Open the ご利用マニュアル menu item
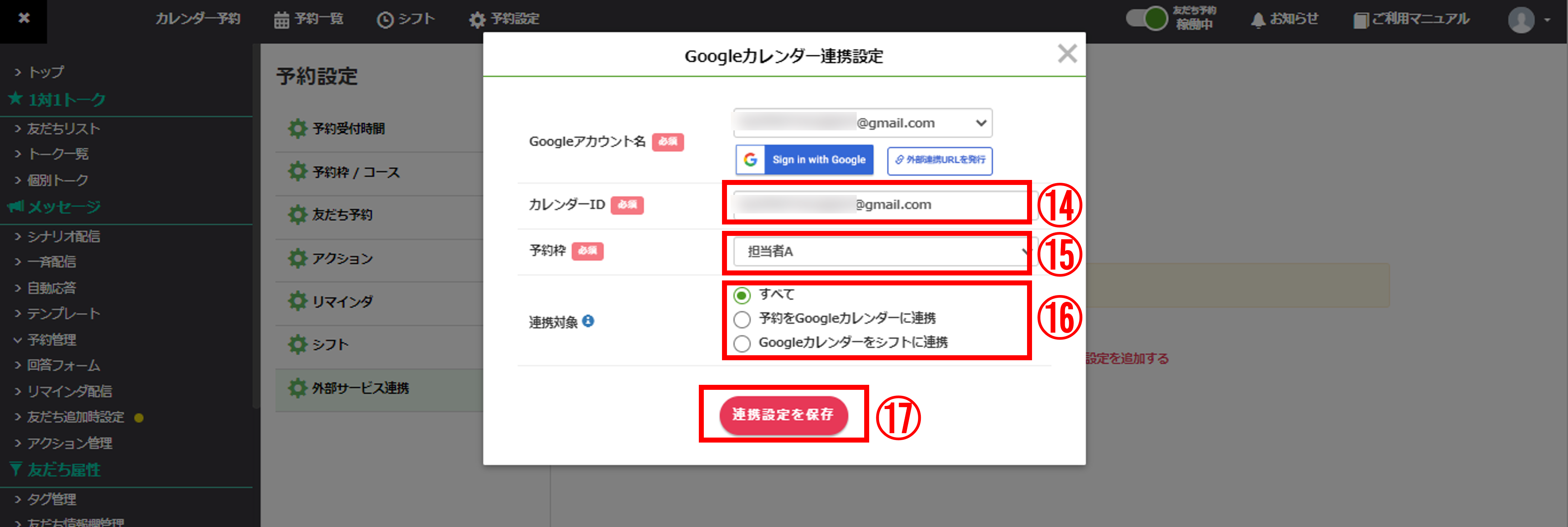Screen dimensions: 1568x527 pos(1411,20)
